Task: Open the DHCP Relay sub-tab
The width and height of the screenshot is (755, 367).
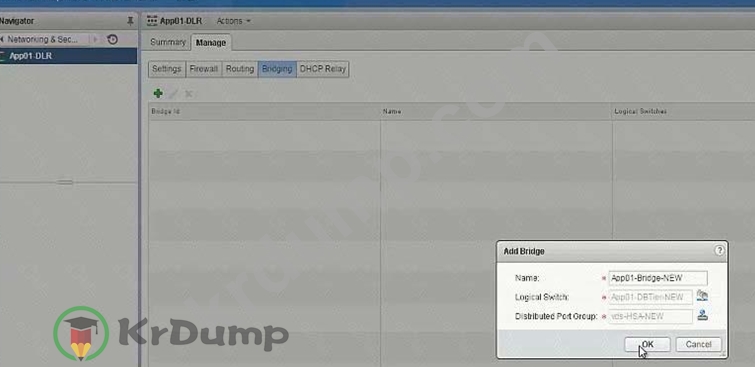Action: [323, 69]
